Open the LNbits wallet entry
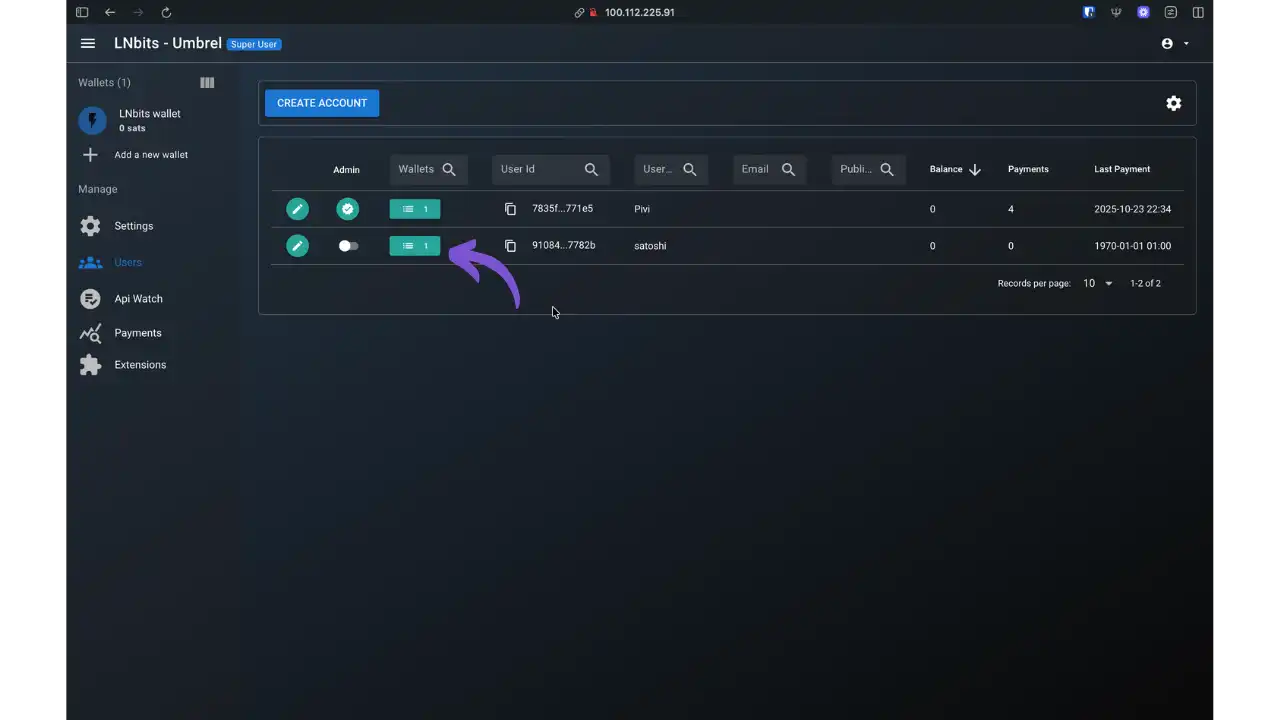 click(149, 120)
